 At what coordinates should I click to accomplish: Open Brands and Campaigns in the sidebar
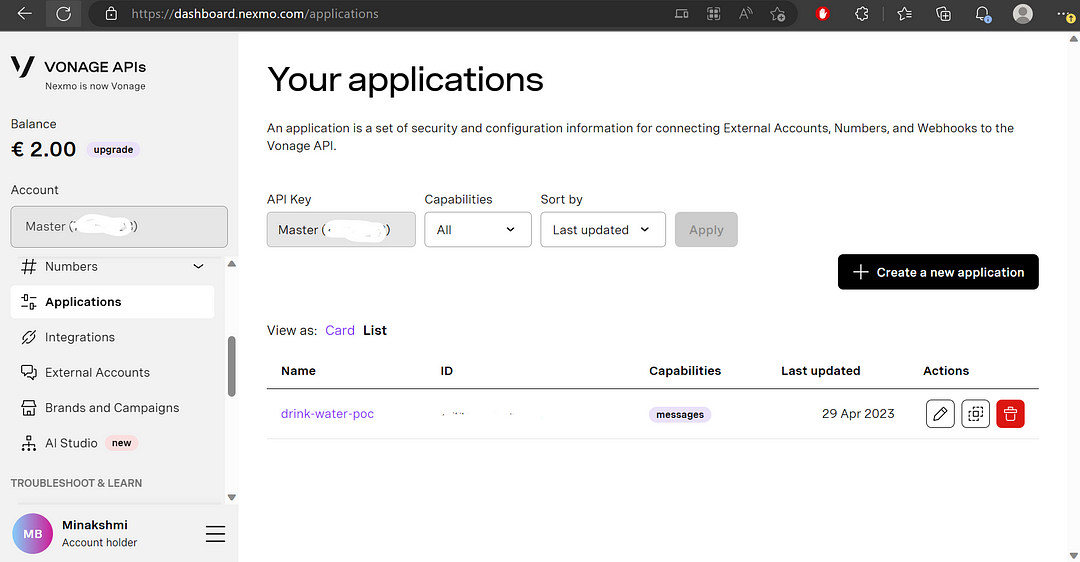tap(112, 408)
